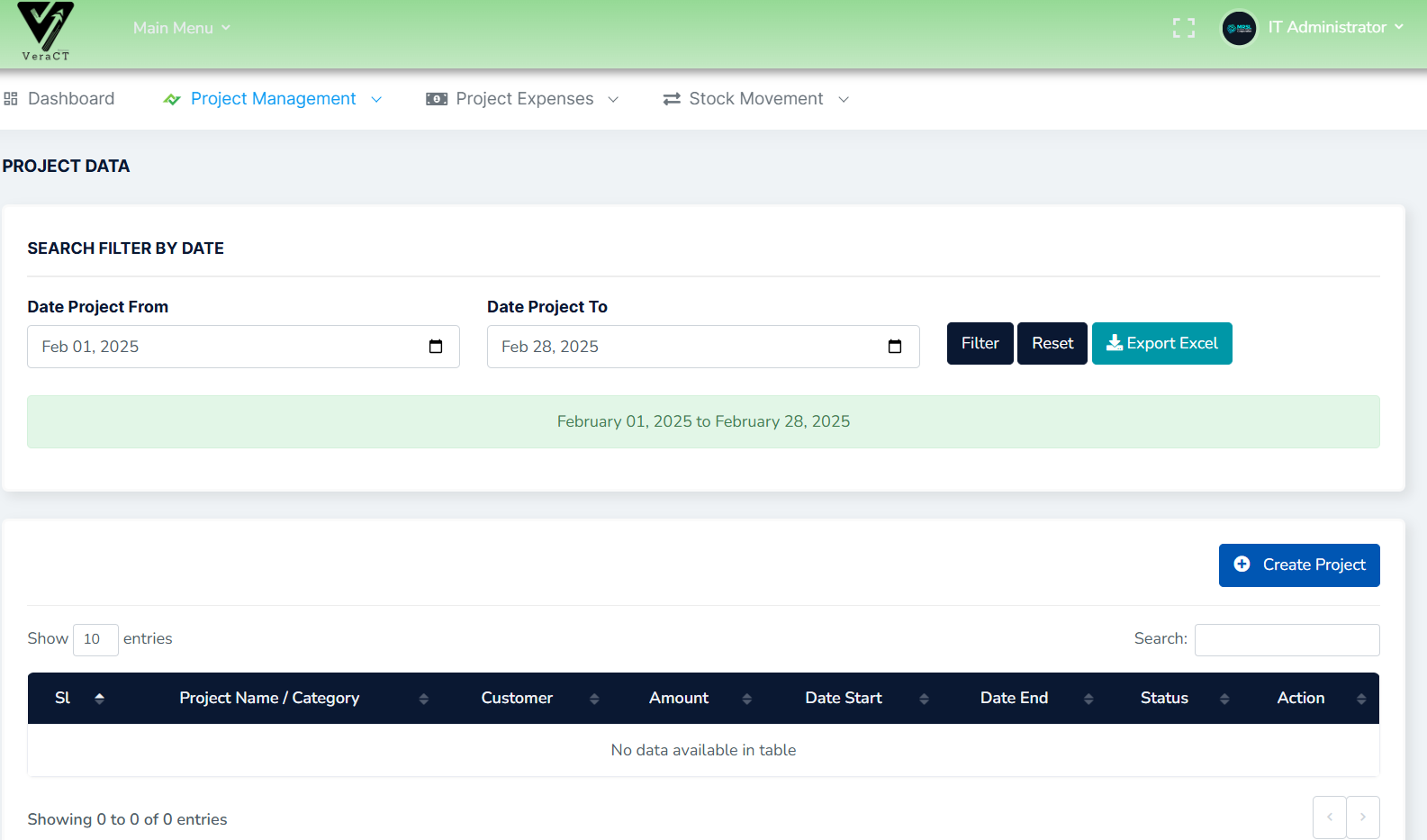This screenshot has width=1427, height=840.
Task: Open IT Administrator user dropdown
Action: click(x=1335, y=28)
